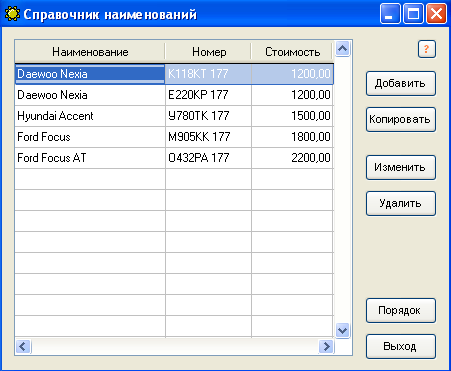Screen dimensions: 451x371
Task: Sort by the Наименование column header
Action: (90, 52)
